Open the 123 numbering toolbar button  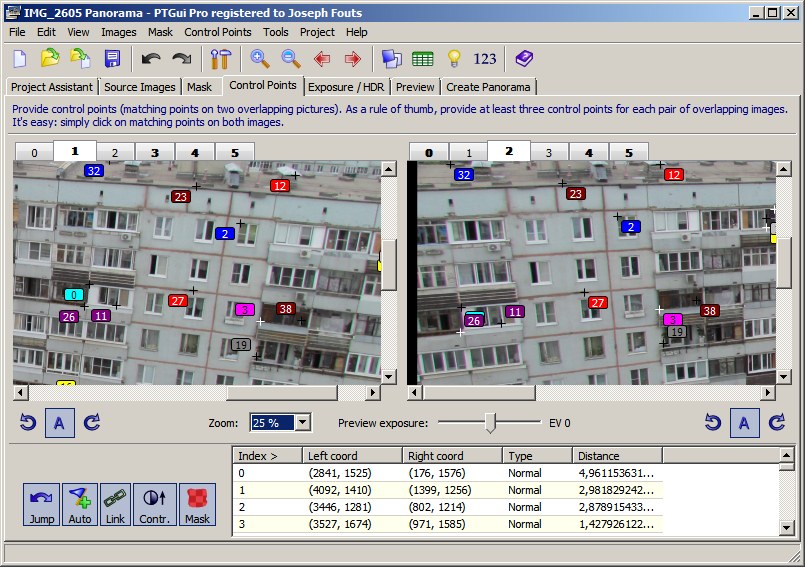point(485,59)
